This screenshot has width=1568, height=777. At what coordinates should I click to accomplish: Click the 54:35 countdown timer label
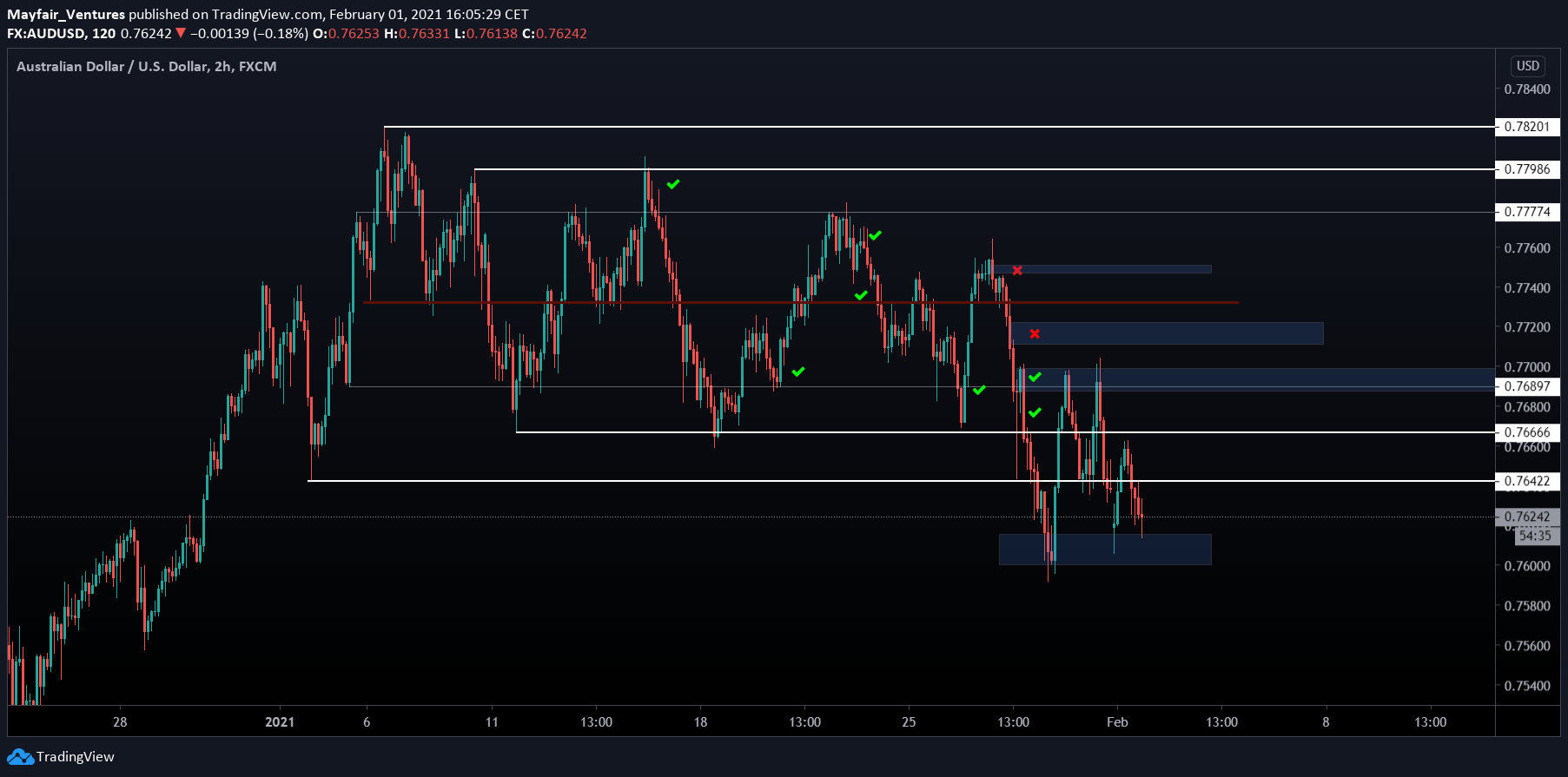(x=1536, y=536)
